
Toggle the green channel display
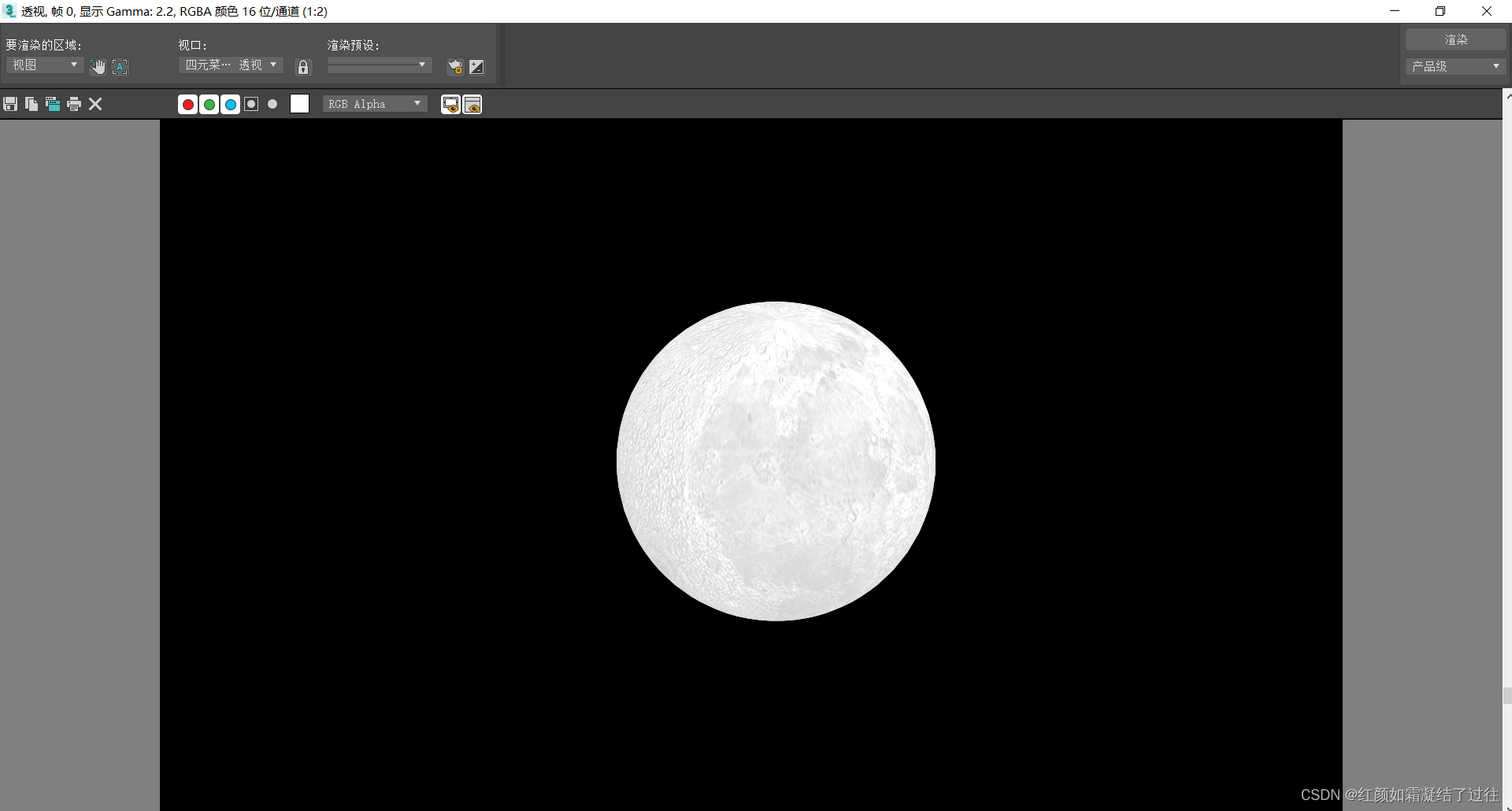[209, 104]
